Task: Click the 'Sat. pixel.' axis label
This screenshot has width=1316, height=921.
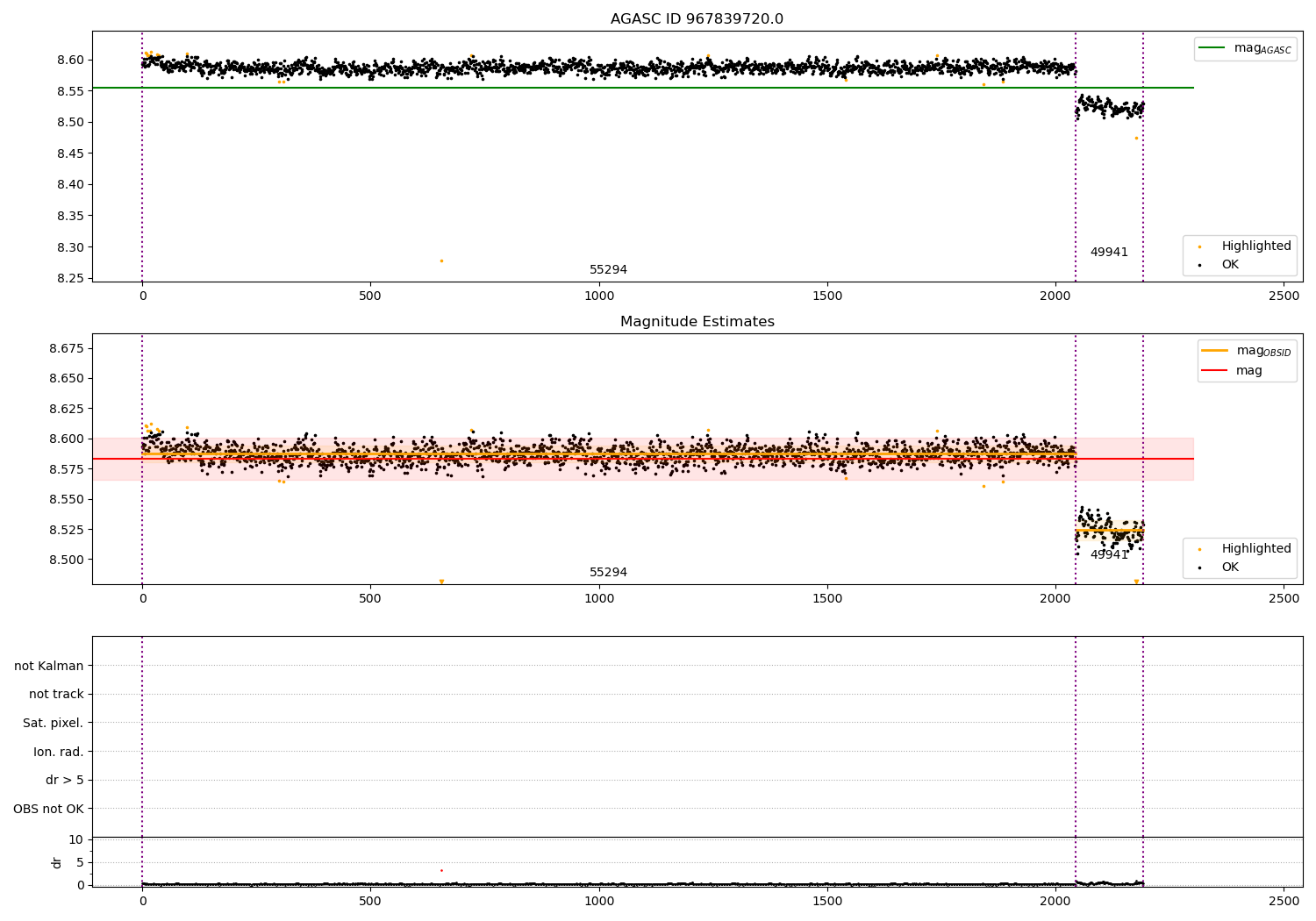Action: pos(54,723)
